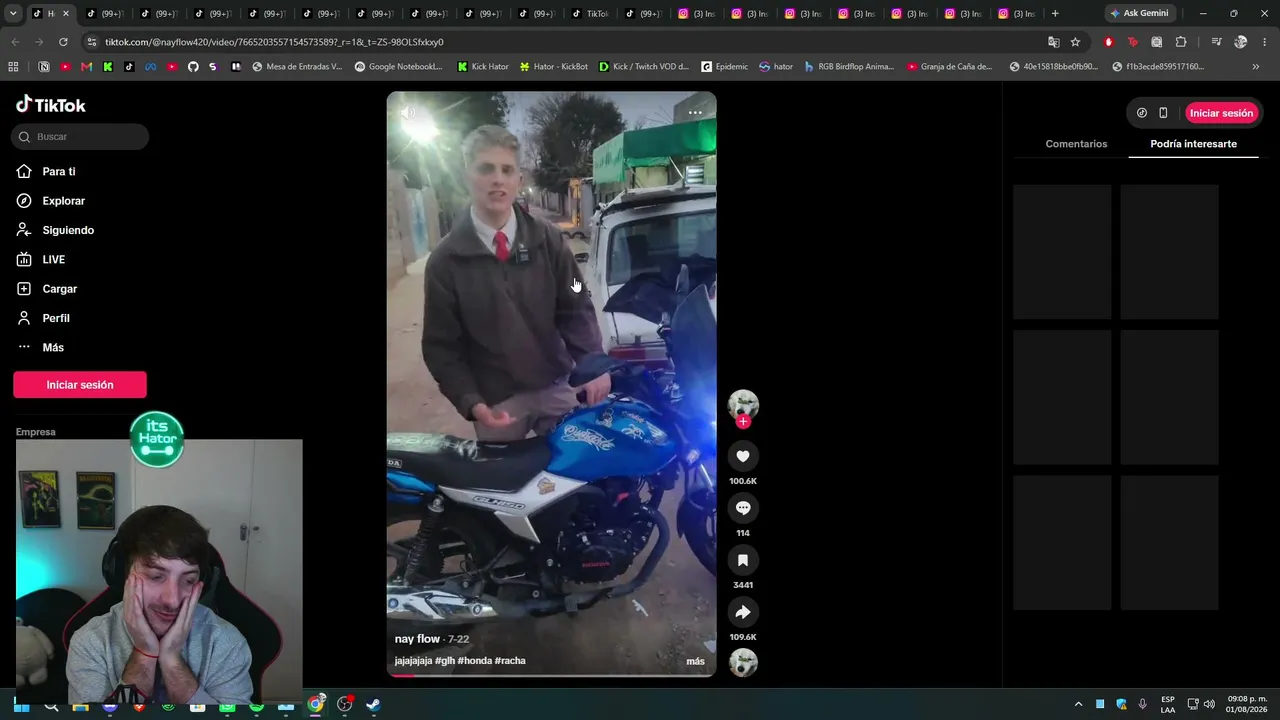The width and height of the screenshot is (1280, 720).
Task: Open the #racha hashtag
Action: click(510, 661)
